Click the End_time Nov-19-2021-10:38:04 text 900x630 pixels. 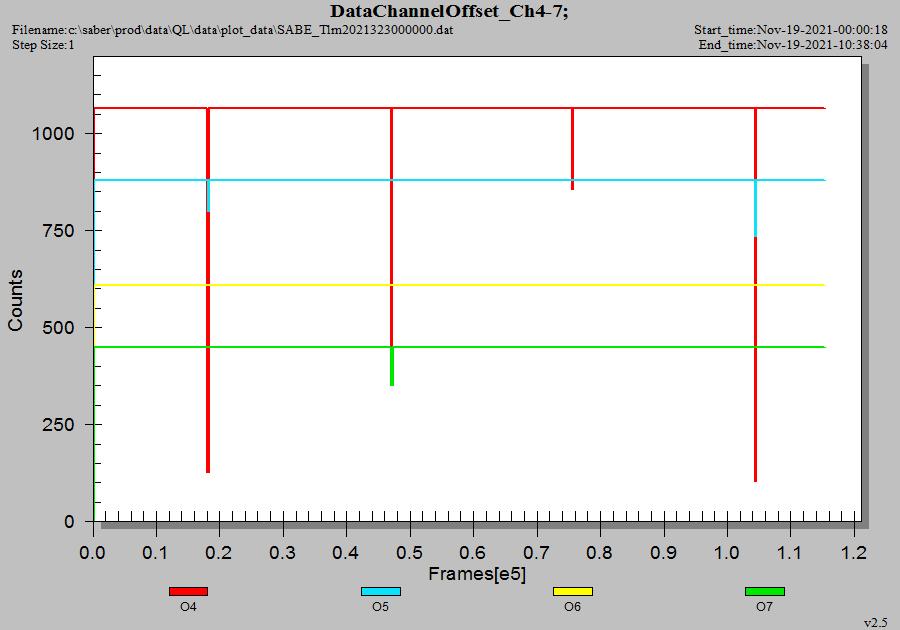point(793,45)
